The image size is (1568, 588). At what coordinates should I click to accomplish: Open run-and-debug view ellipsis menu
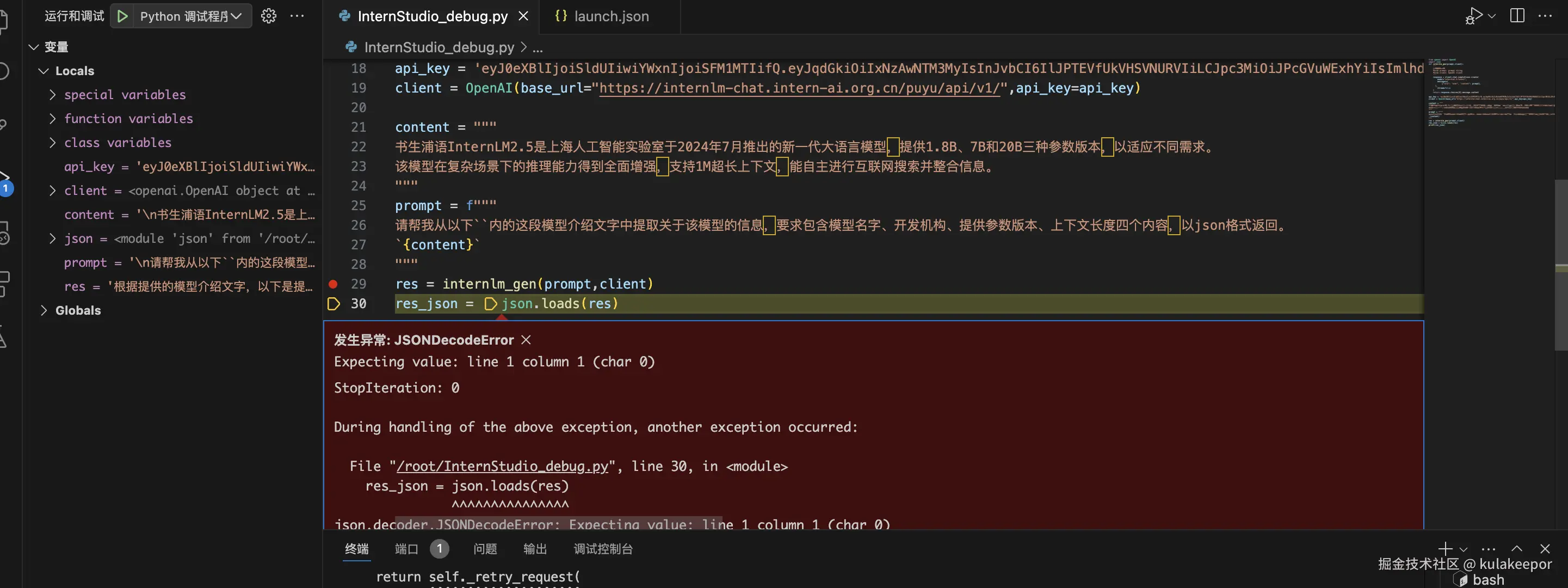(297, 16)
